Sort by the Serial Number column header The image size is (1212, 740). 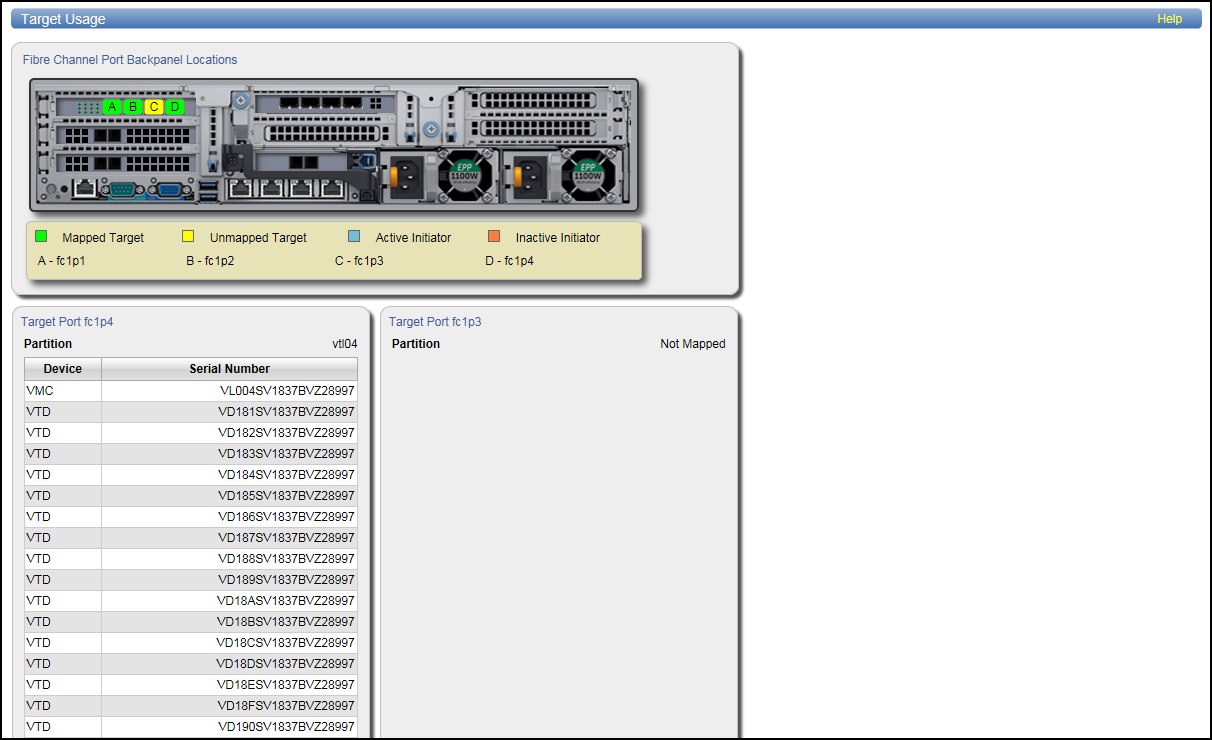[x=229, y=369]
